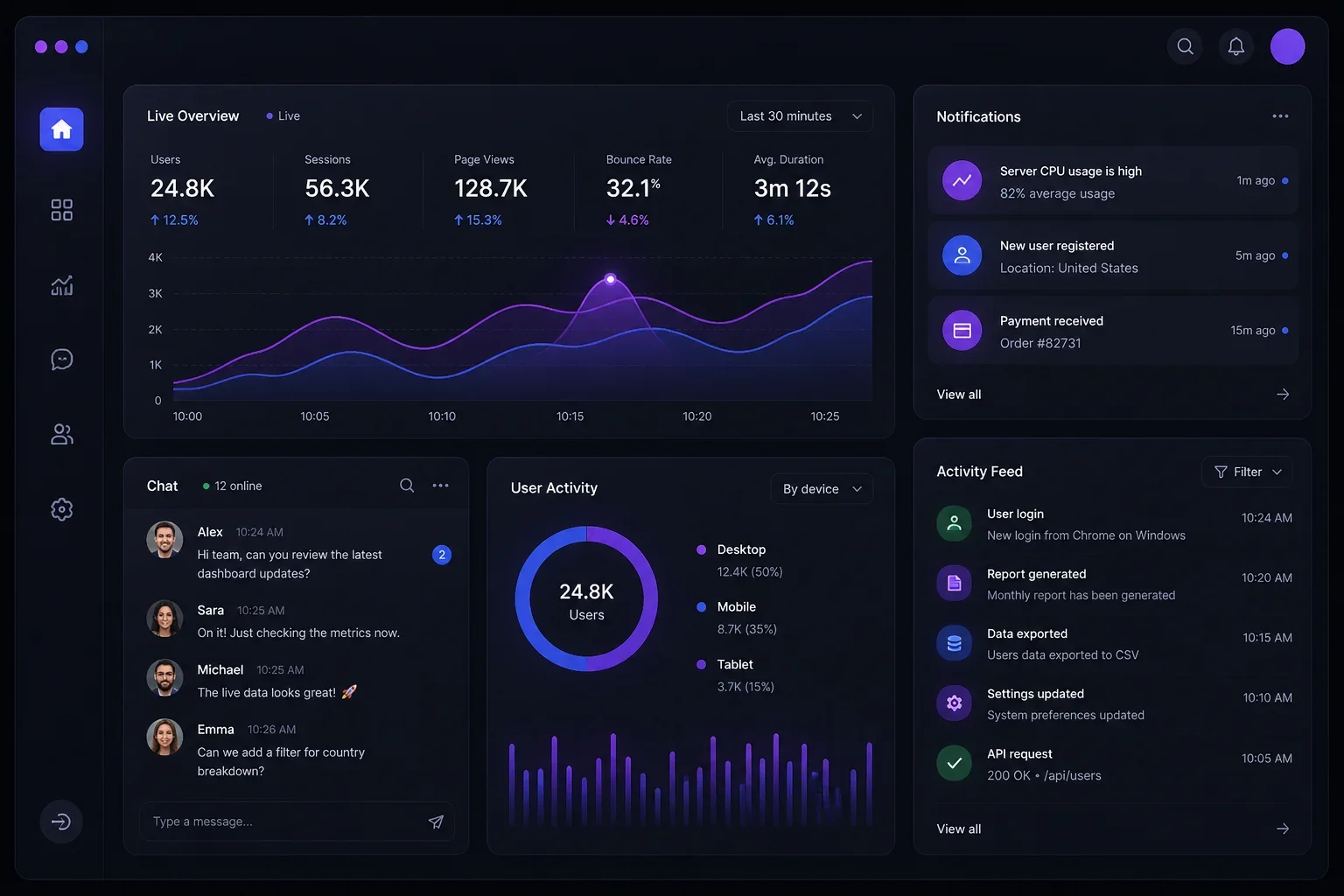
Task: Click the Report generated document icon
Action: pos(954,584)
